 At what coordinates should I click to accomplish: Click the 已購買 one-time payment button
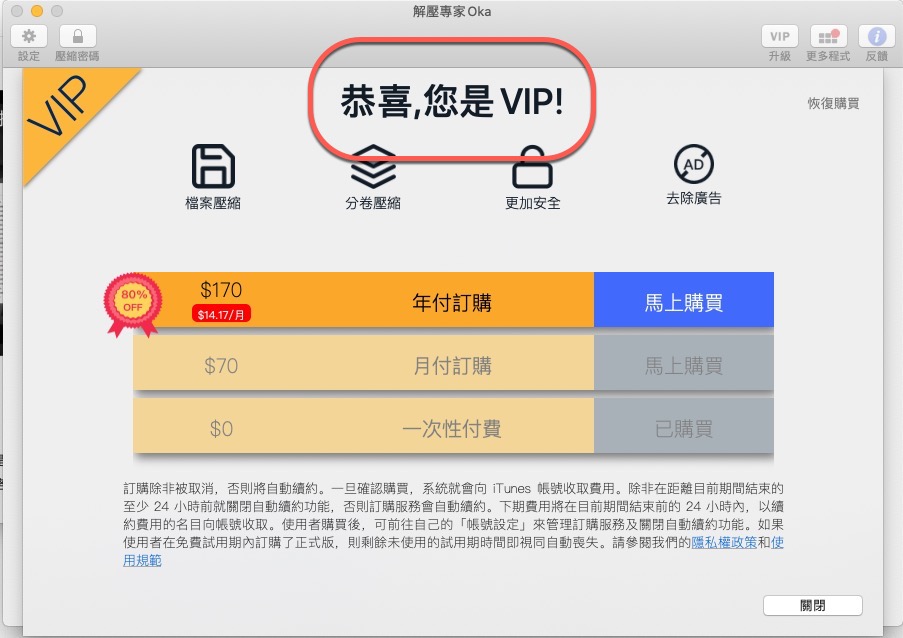[684, 428]
